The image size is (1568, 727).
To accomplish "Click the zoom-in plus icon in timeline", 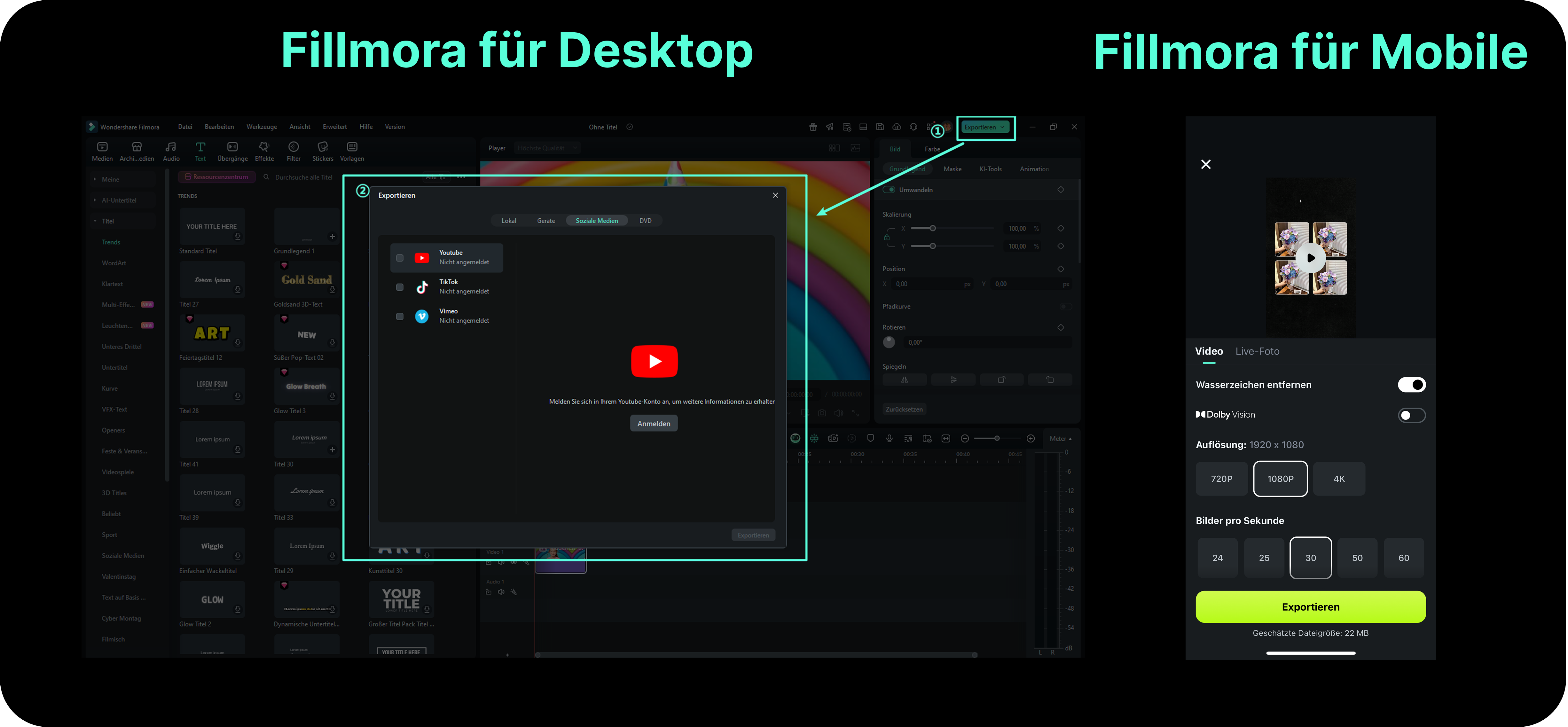I will pyautogui.click(x=1031, y=438).
